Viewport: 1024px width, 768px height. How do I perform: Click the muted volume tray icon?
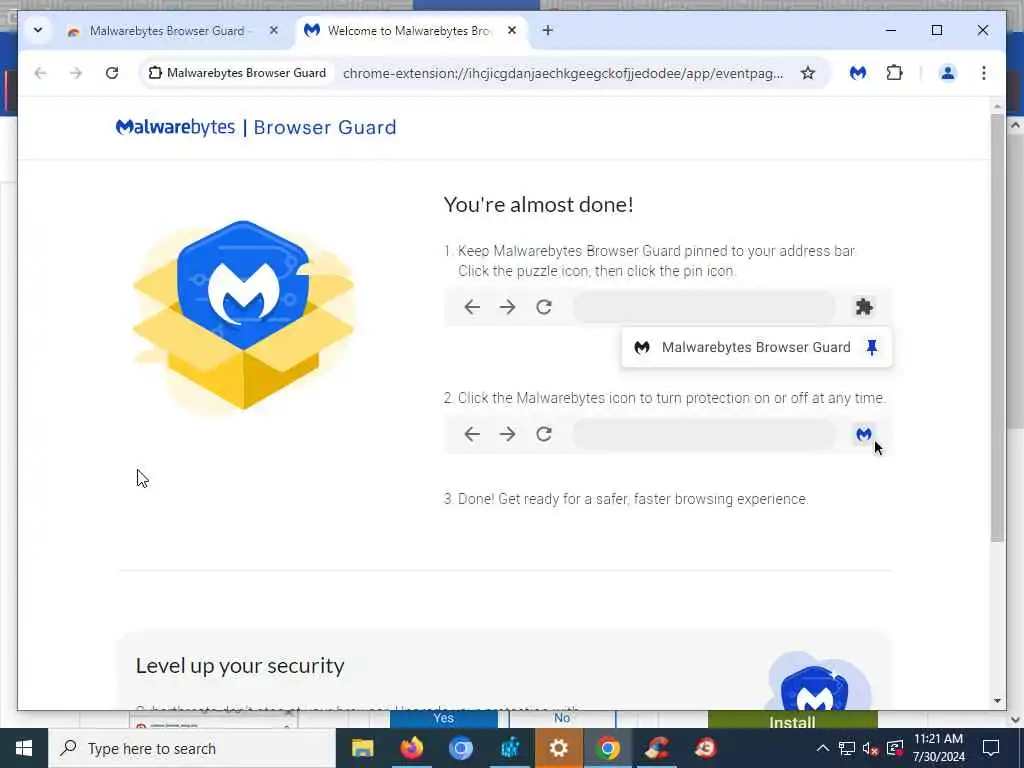[x=871, y=748]
